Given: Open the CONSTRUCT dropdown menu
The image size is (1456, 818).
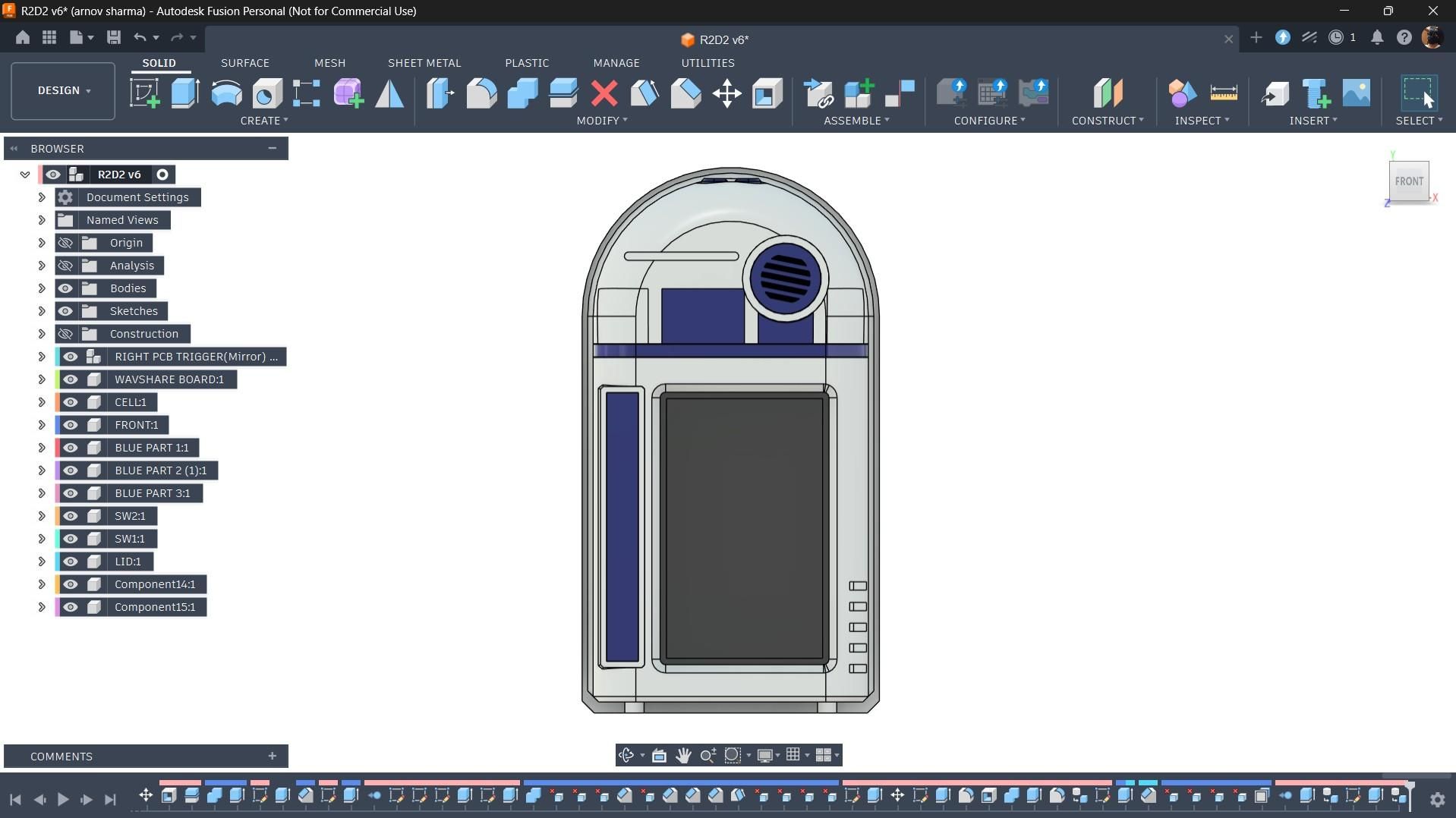Looking at the screenshot, I should [1108, 121].
